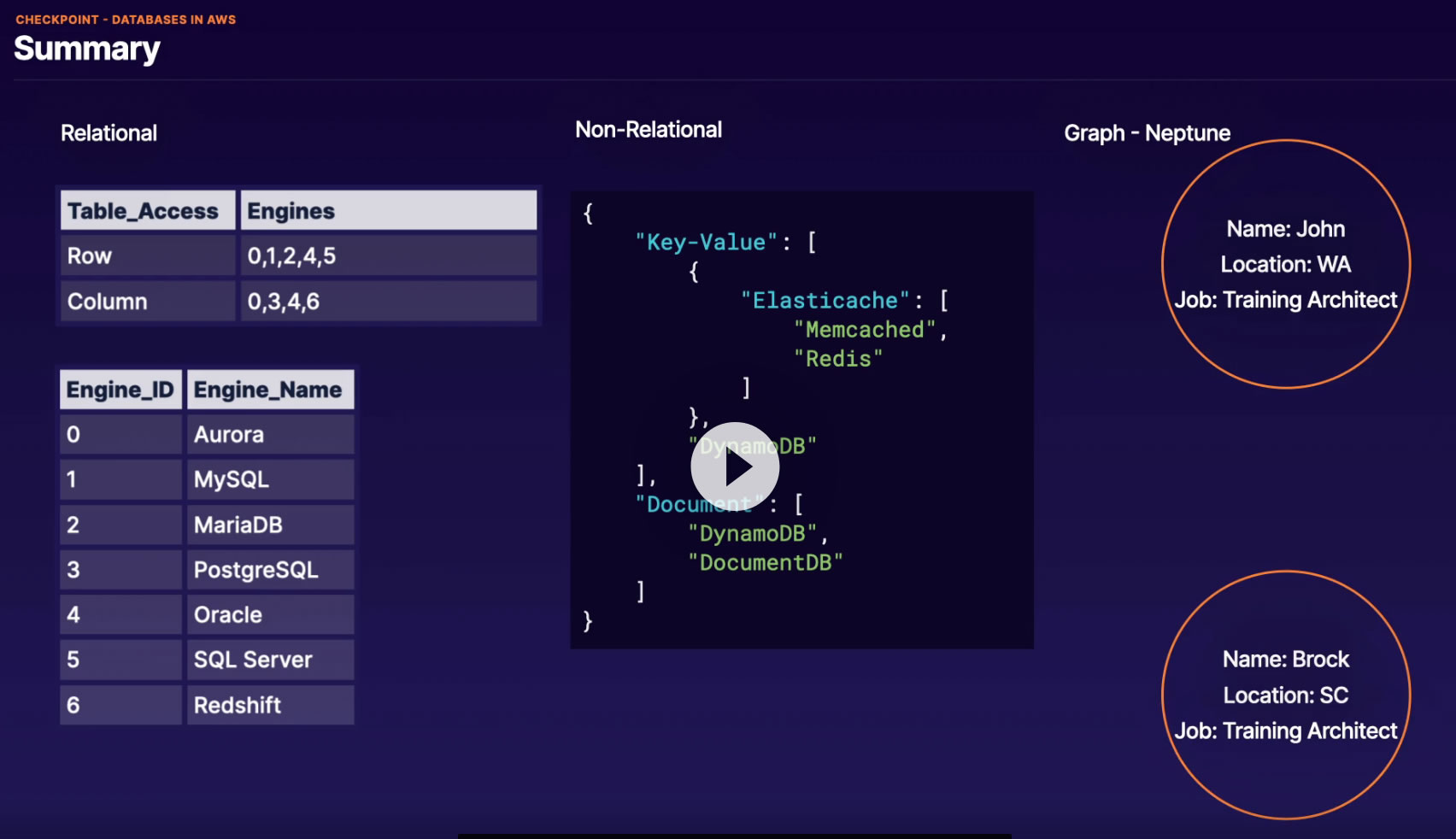Select the "Non-Relational" section label

point(649,130)
